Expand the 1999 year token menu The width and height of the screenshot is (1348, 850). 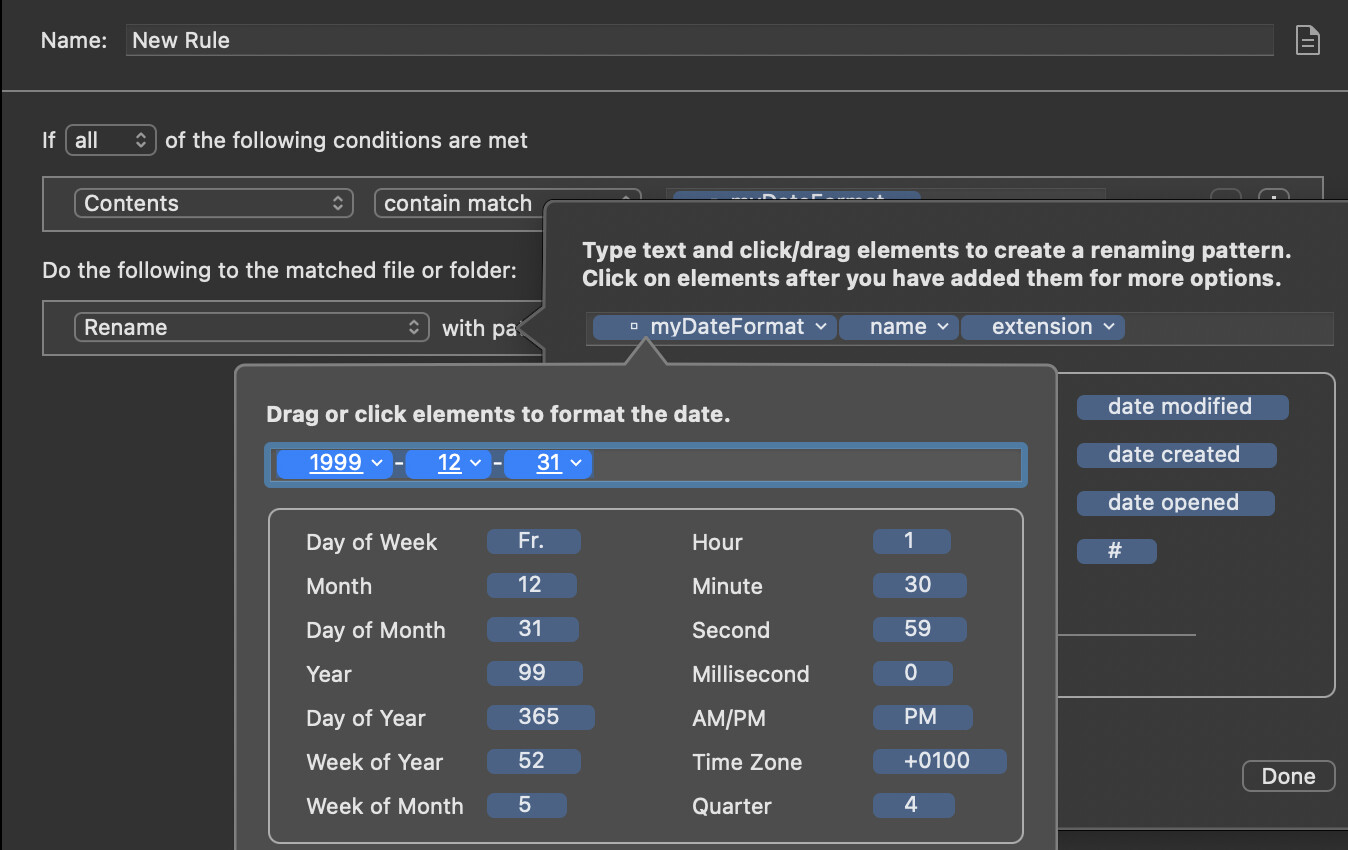(x=377, y=464)
